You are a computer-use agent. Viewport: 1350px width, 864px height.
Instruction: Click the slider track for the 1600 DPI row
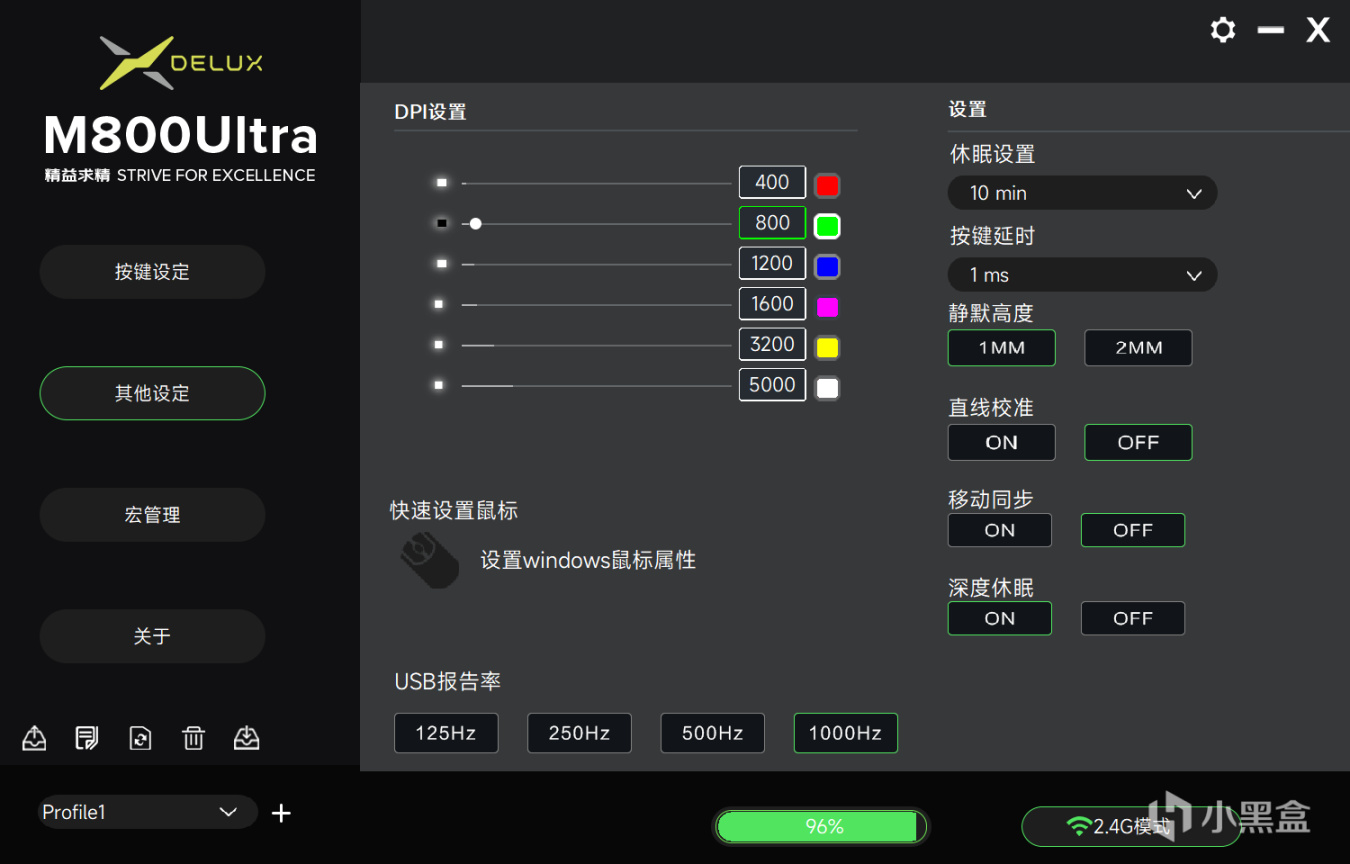596,305
